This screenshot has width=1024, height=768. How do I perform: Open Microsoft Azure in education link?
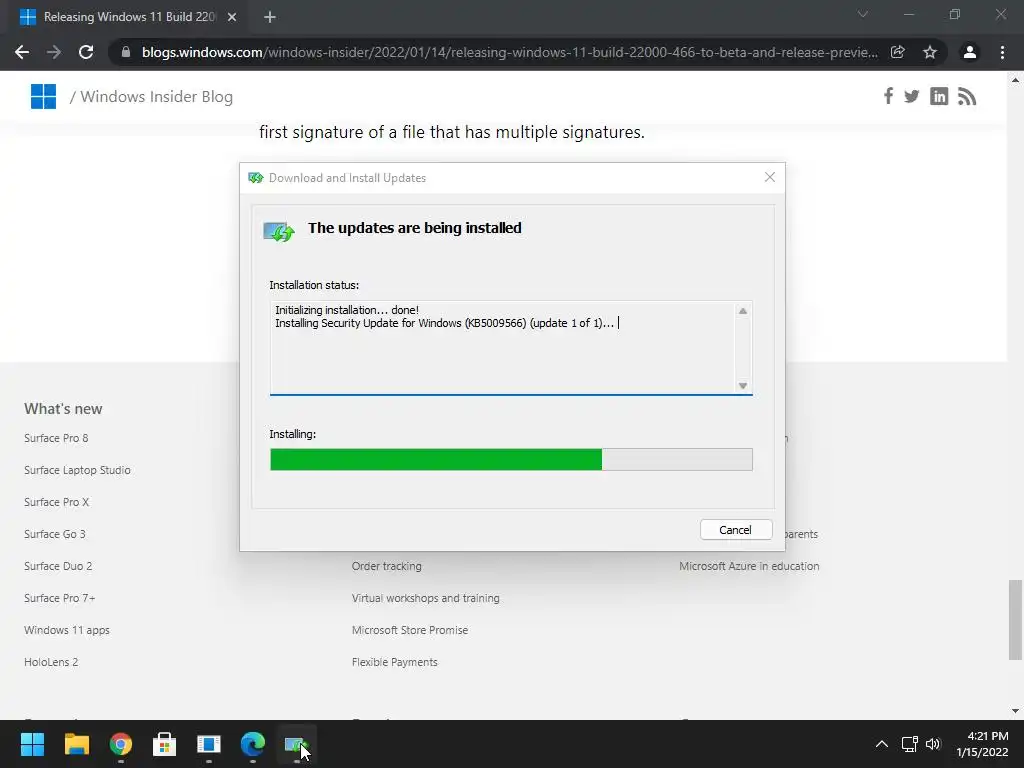click(x=749, y=566)
